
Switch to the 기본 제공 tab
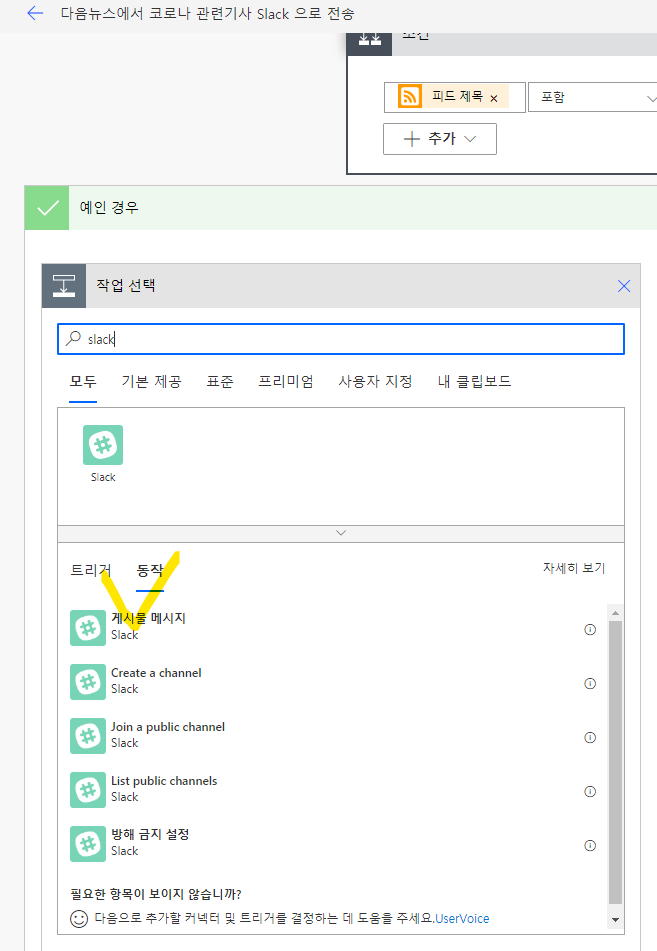point(151,381)
